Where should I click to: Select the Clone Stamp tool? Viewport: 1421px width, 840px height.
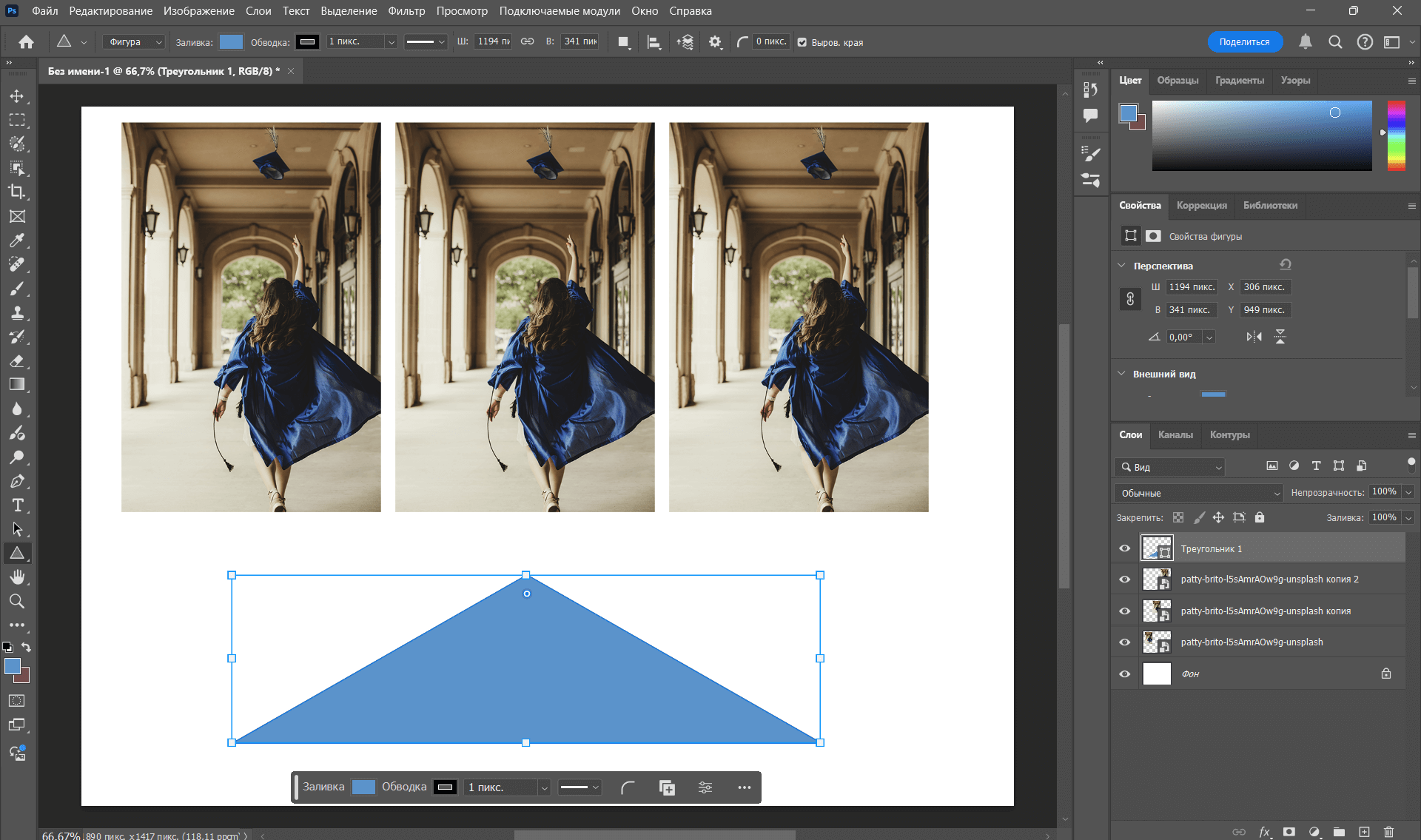[17, 312]
